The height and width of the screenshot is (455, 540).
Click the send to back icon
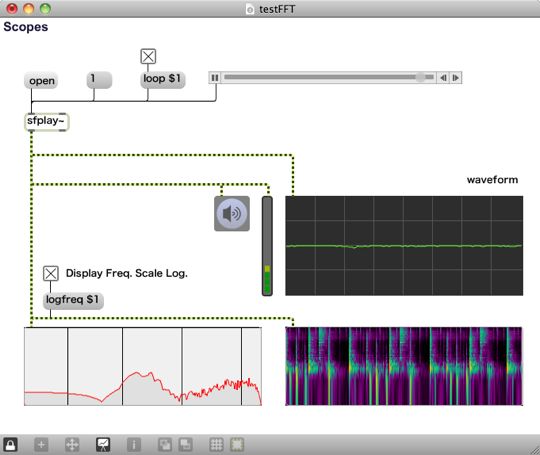[x=185, y=444]
